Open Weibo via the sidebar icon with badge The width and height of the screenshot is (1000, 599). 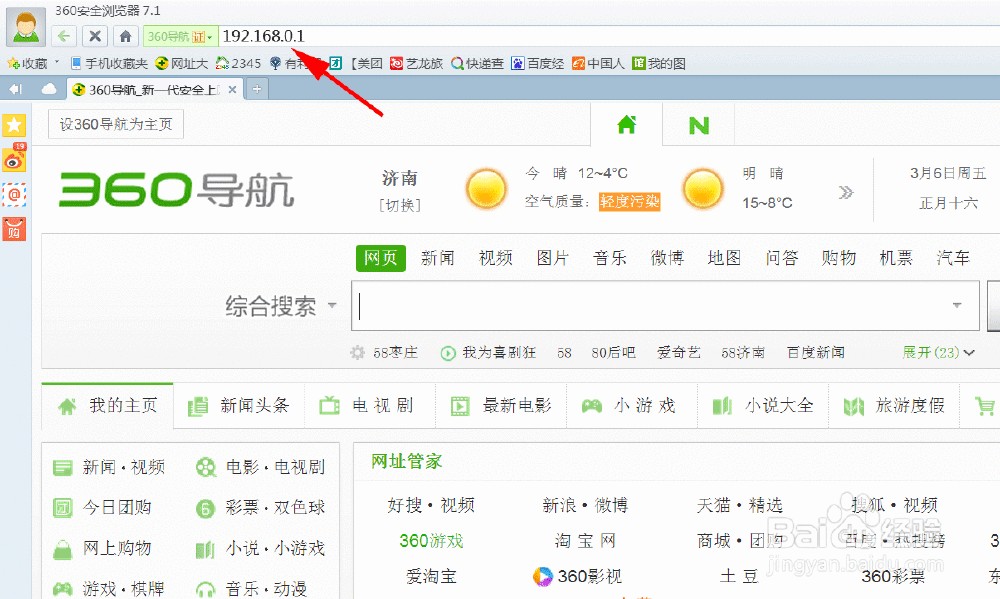coord(13,159)
